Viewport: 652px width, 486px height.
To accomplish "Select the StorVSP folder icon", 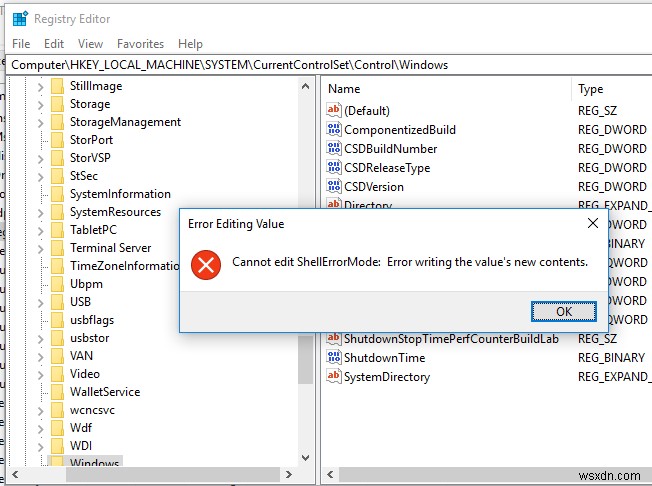I will pyautogui.click(x=57, y=158).
